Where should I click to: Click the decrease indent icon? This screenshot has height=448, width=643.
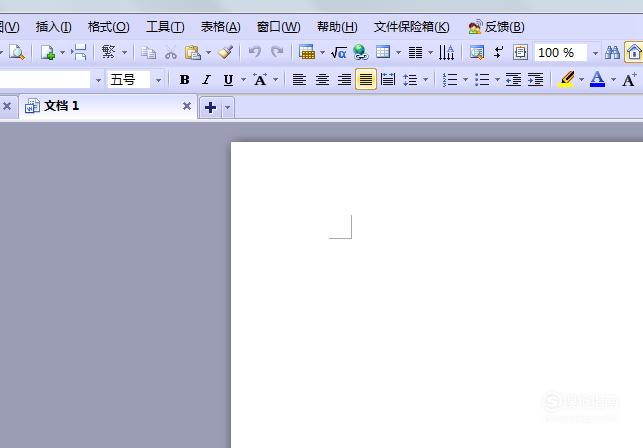point(513,79)
